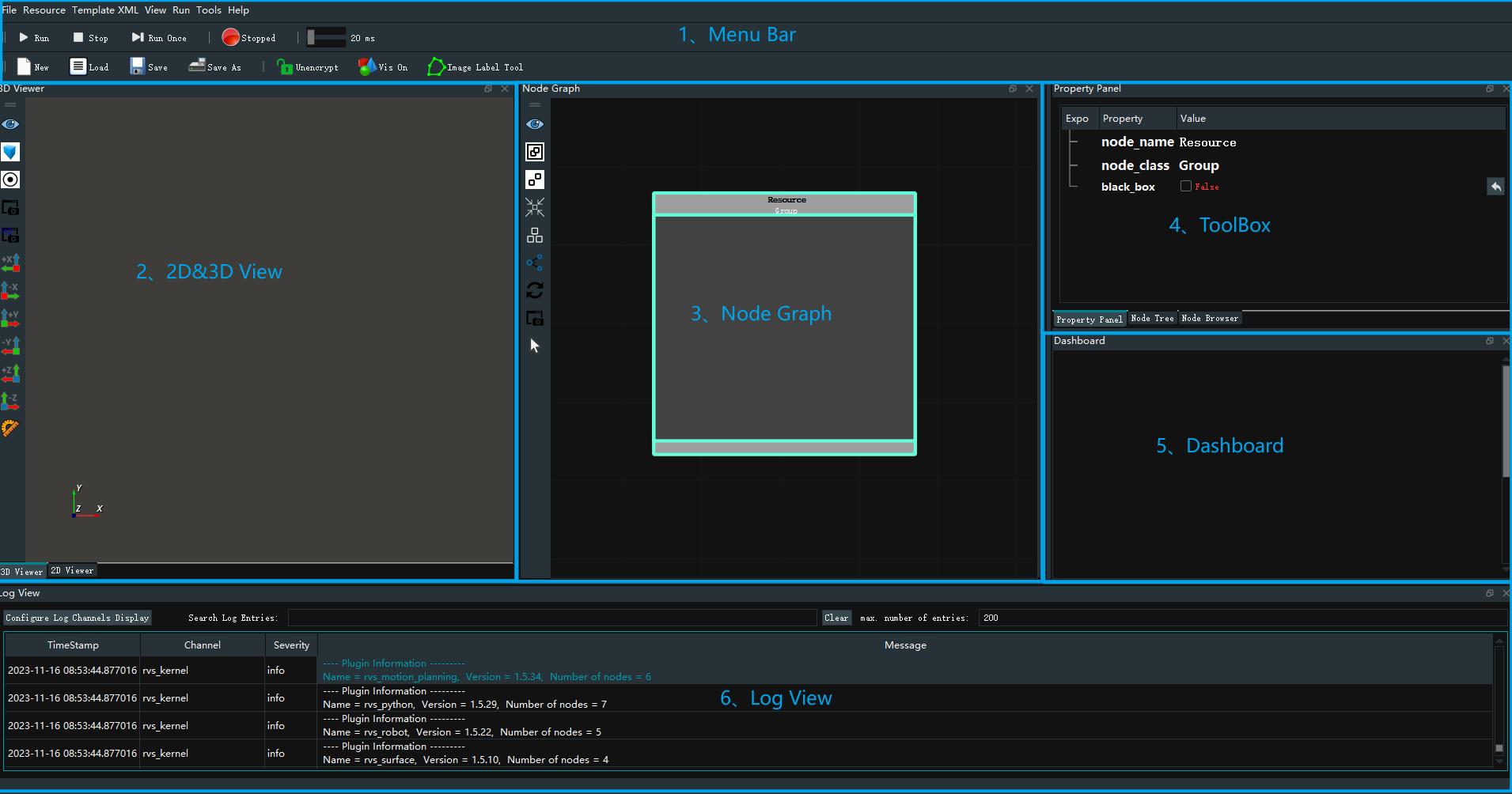Open the View menu
The height and width of the screenshot is (794, 1512).
coord(156,10)
